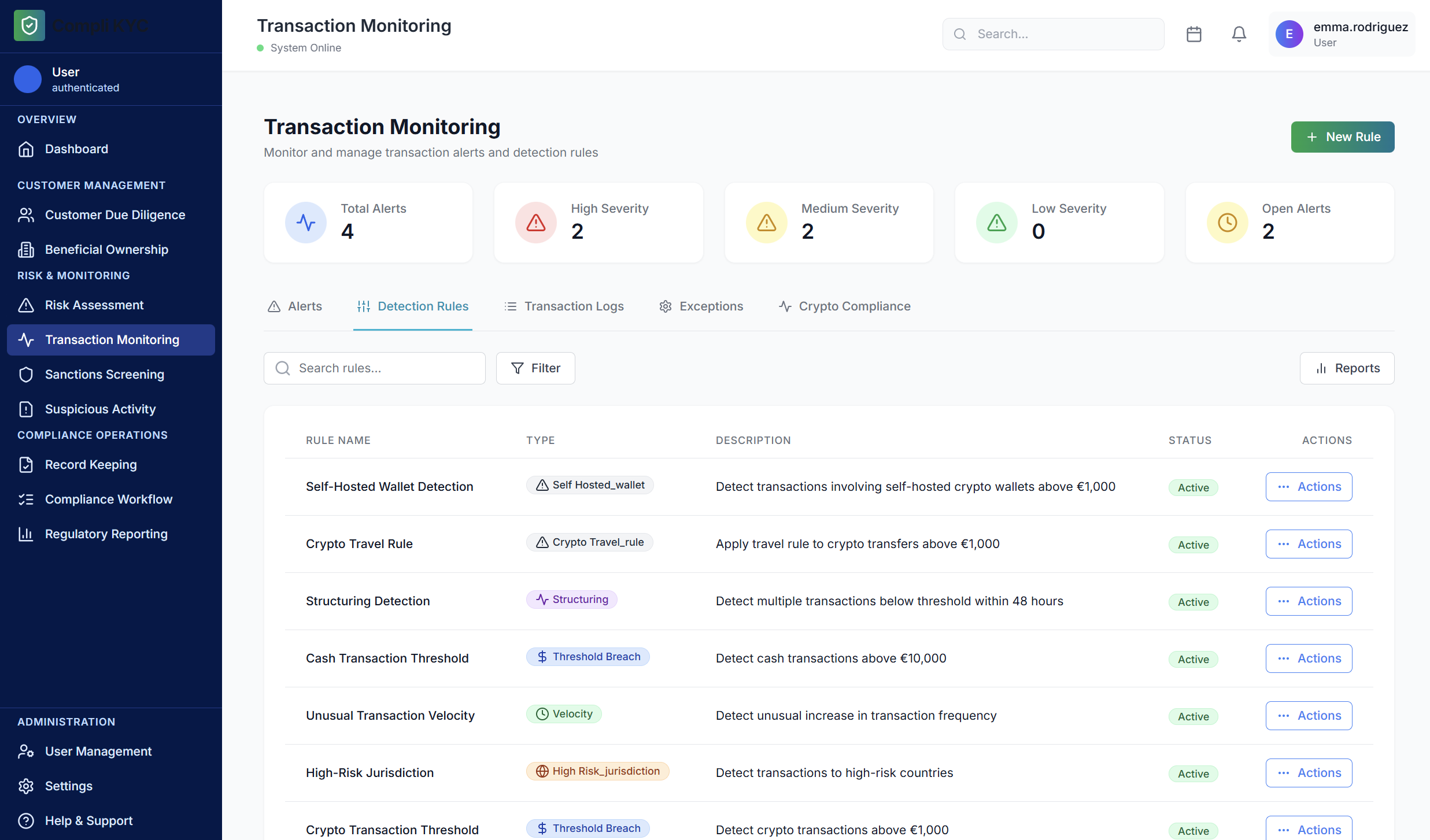Click the CompliKYC shield logo
The image size is (1430, 840).
[x=29, y=25]
